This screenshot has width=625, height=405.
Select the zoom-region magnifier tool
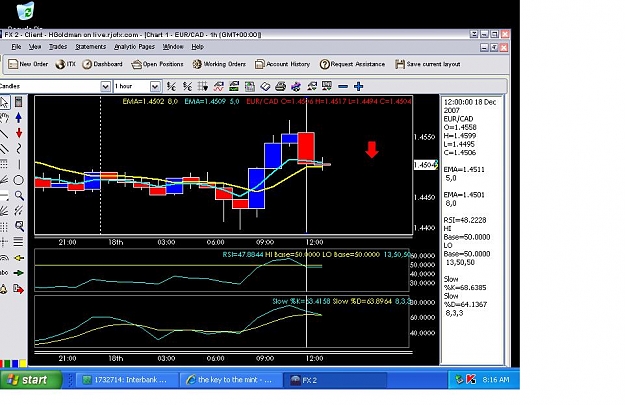tap(19, 226)
